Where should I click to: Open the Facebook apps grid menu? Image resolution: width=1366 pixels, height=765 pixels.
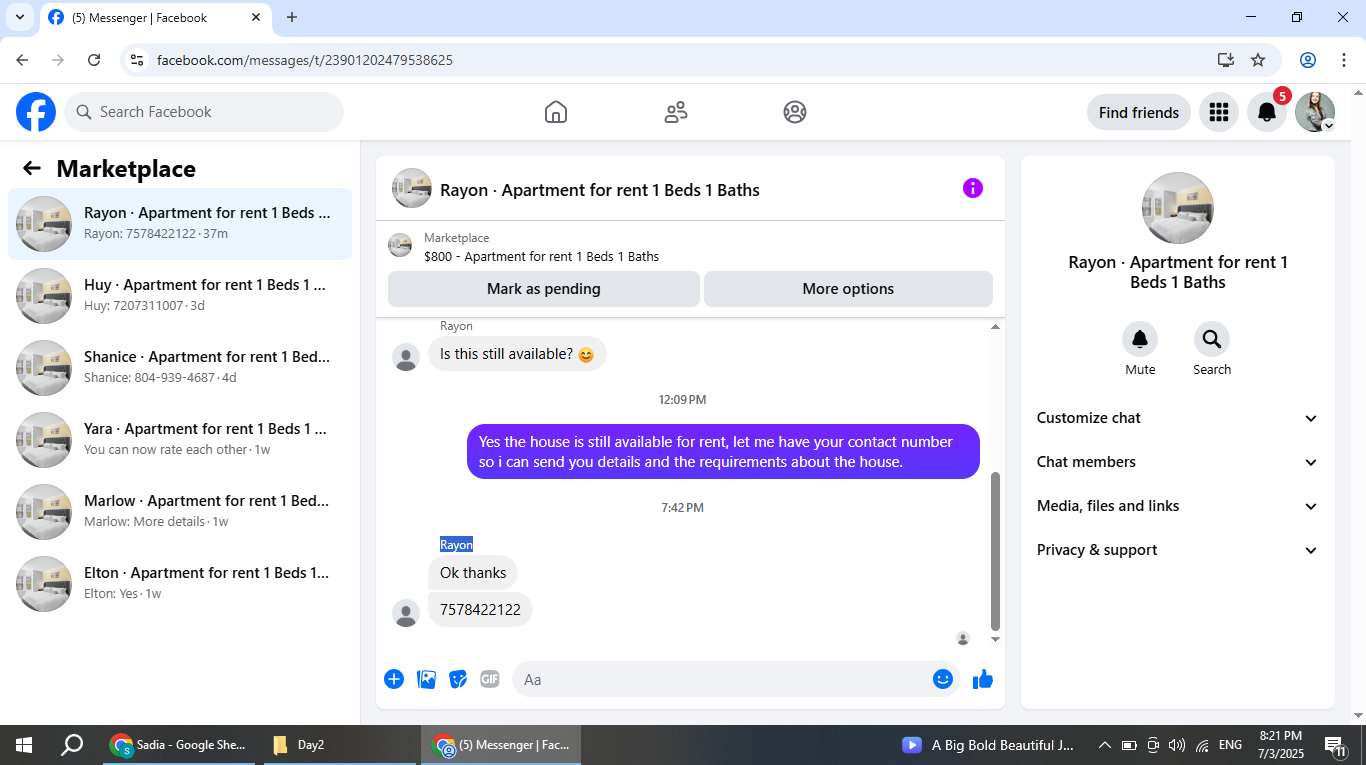1218,112
